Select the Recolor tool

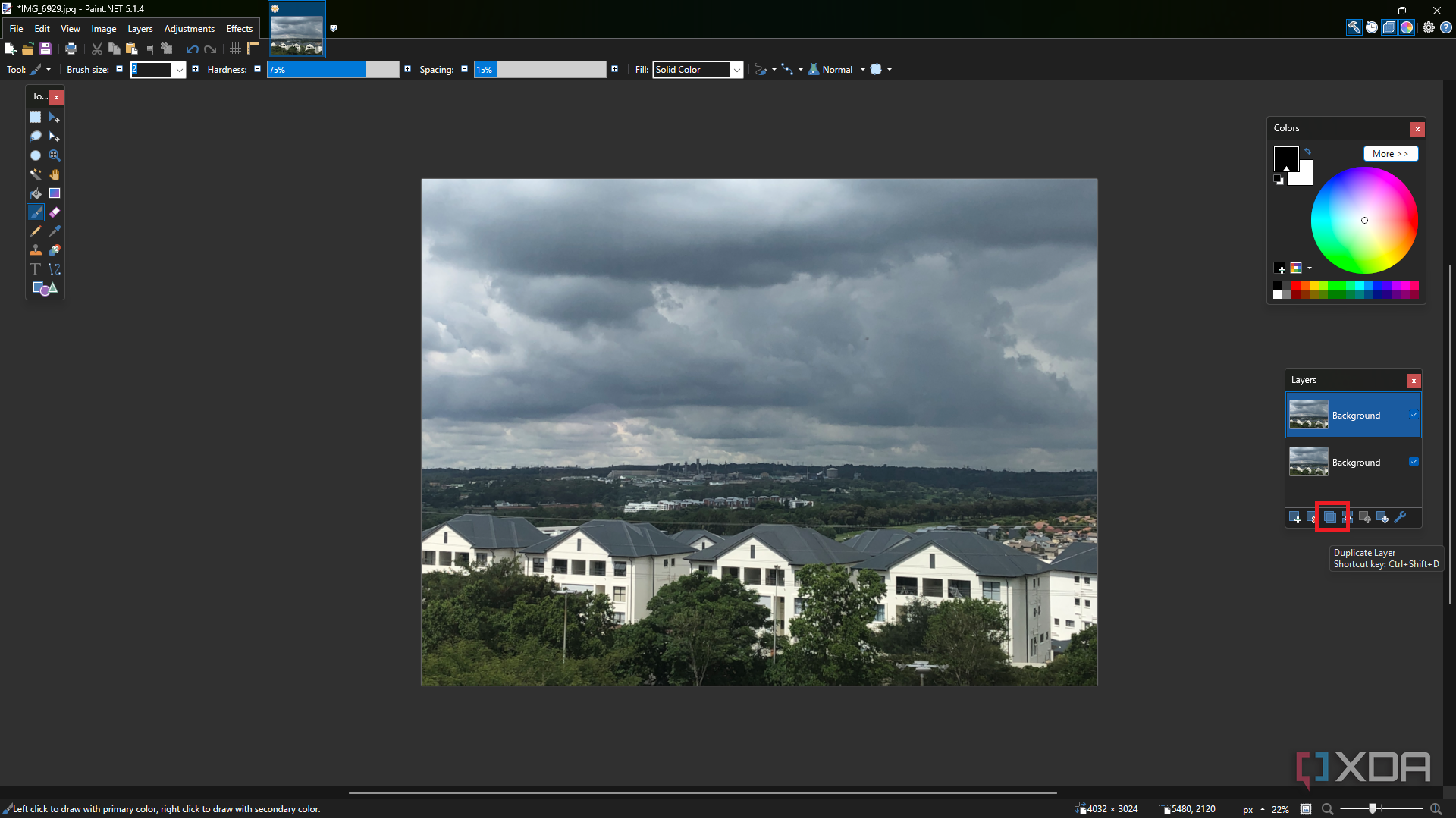point(55,250)
